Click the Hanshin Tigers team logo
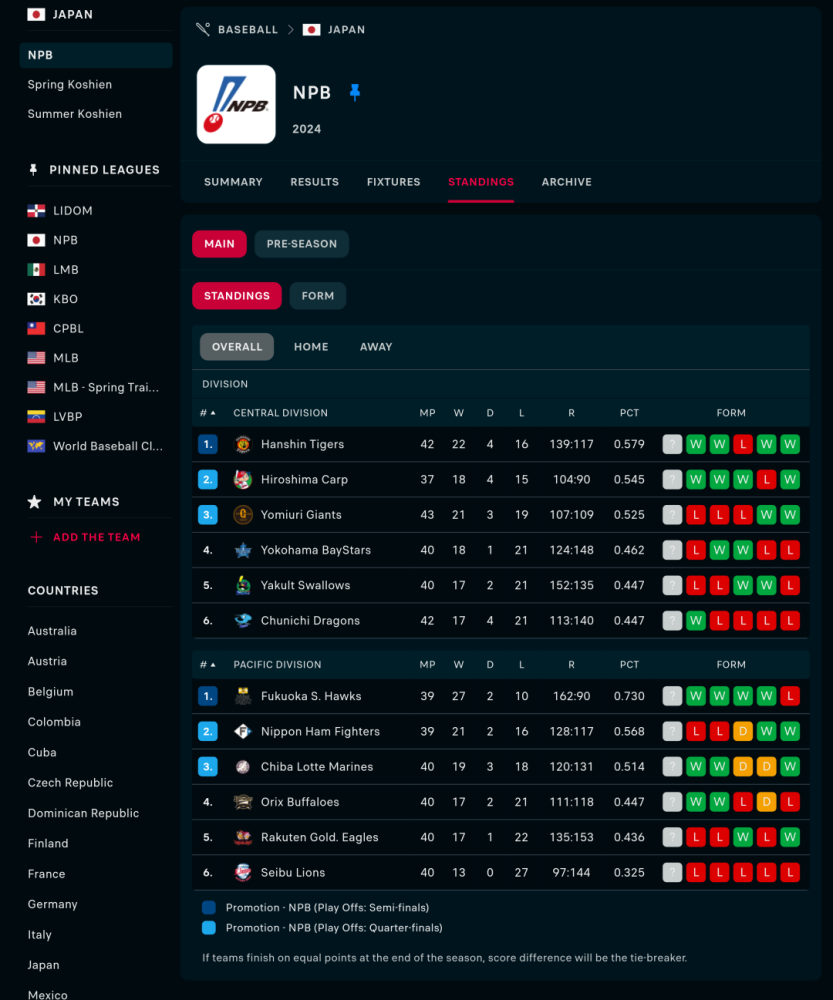833x1000 pixels. tap(242, 444)
